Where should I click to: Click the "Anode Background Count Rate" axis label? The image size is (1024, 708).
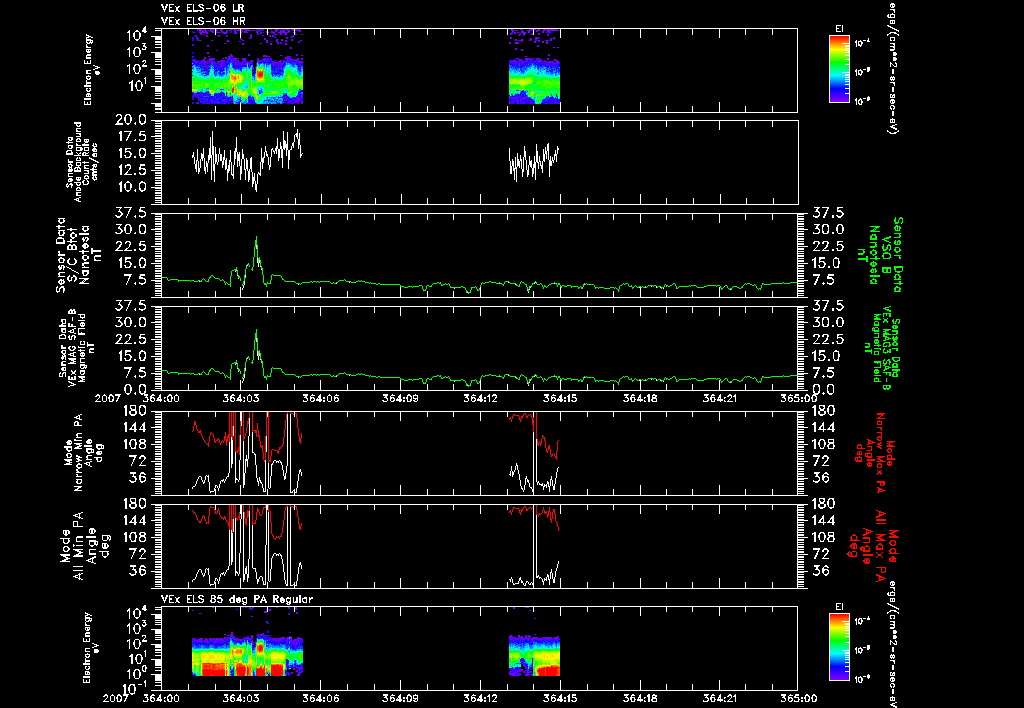82,161
